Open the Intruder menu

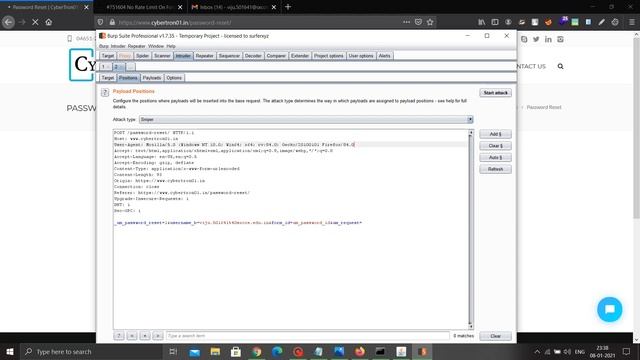click(118, 46)
